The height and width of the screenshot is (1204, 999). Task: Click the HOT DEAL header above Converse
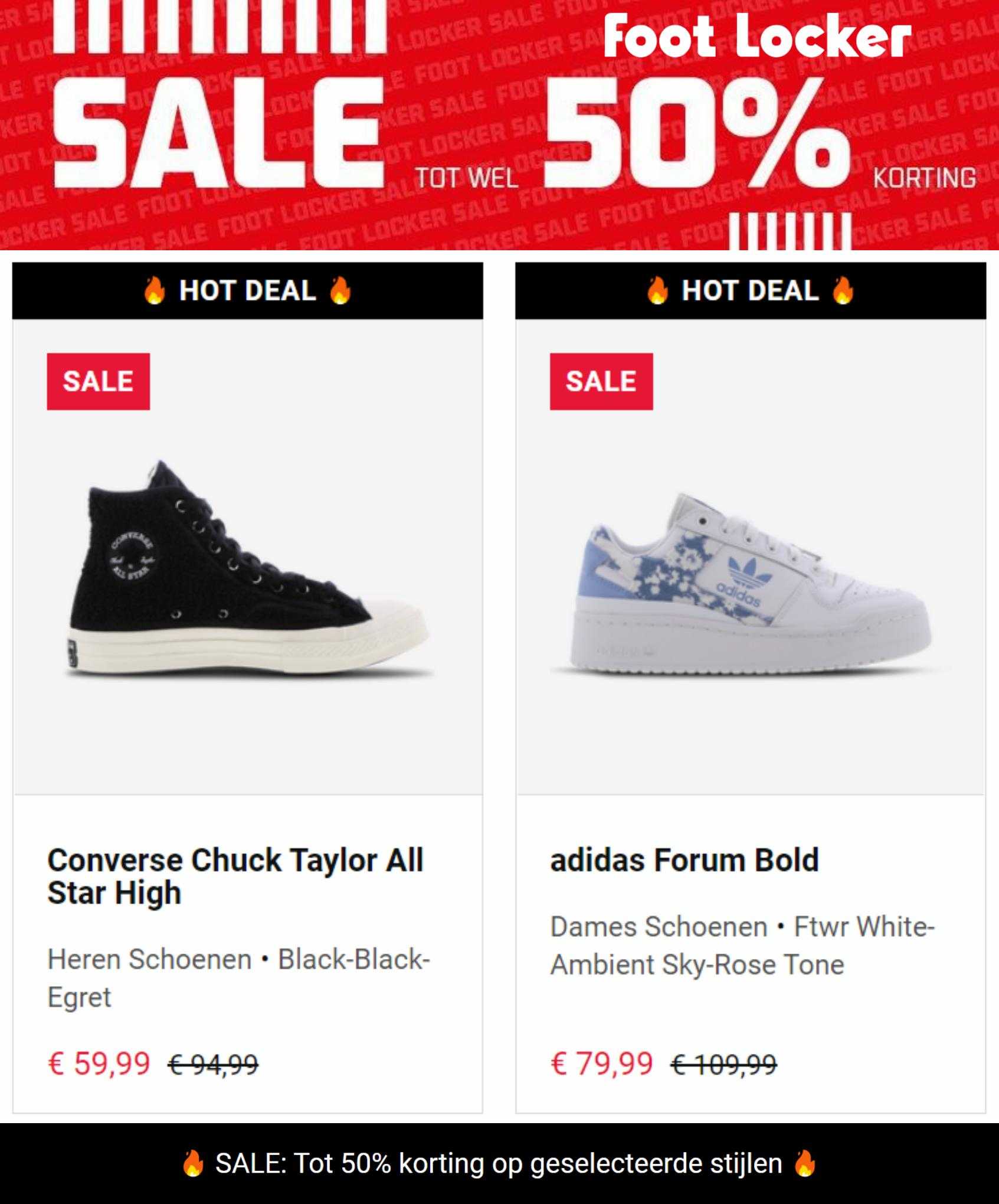point(248,291)
